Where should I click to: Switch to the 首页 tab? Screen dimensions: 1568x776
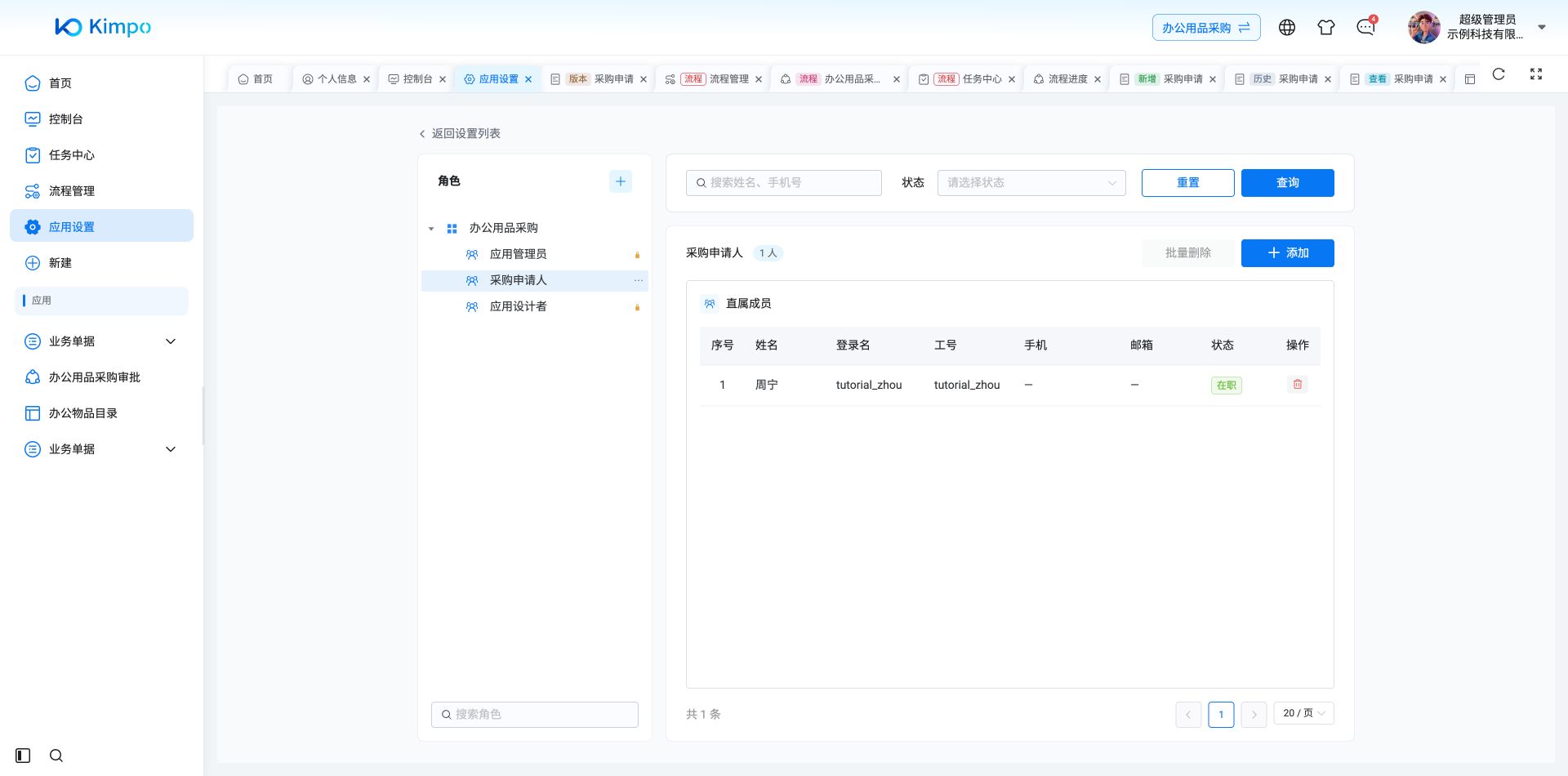pyautogui.click(x=256, y=79)
